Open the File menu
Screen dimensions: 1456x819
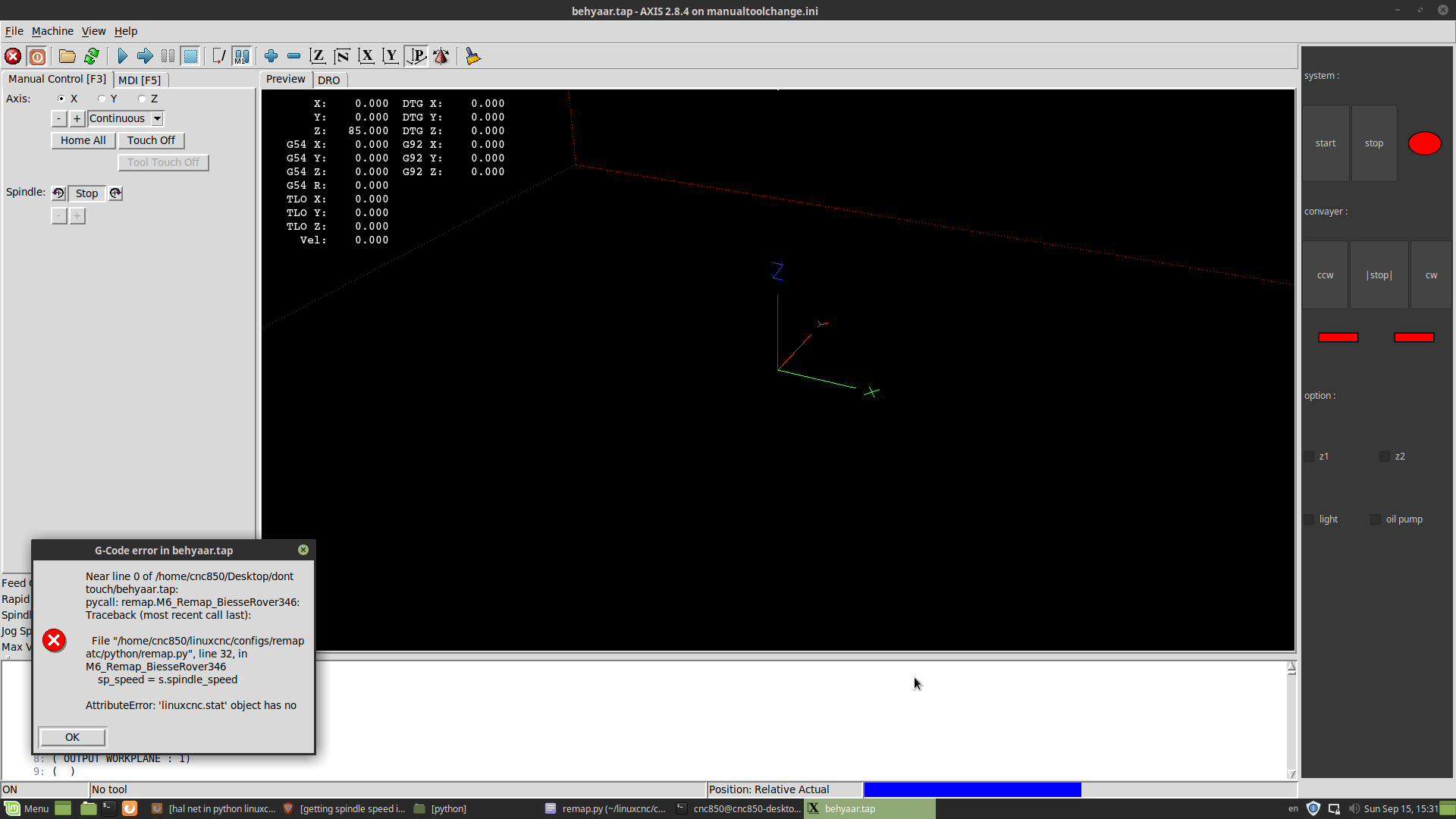[x=14, y=31]
